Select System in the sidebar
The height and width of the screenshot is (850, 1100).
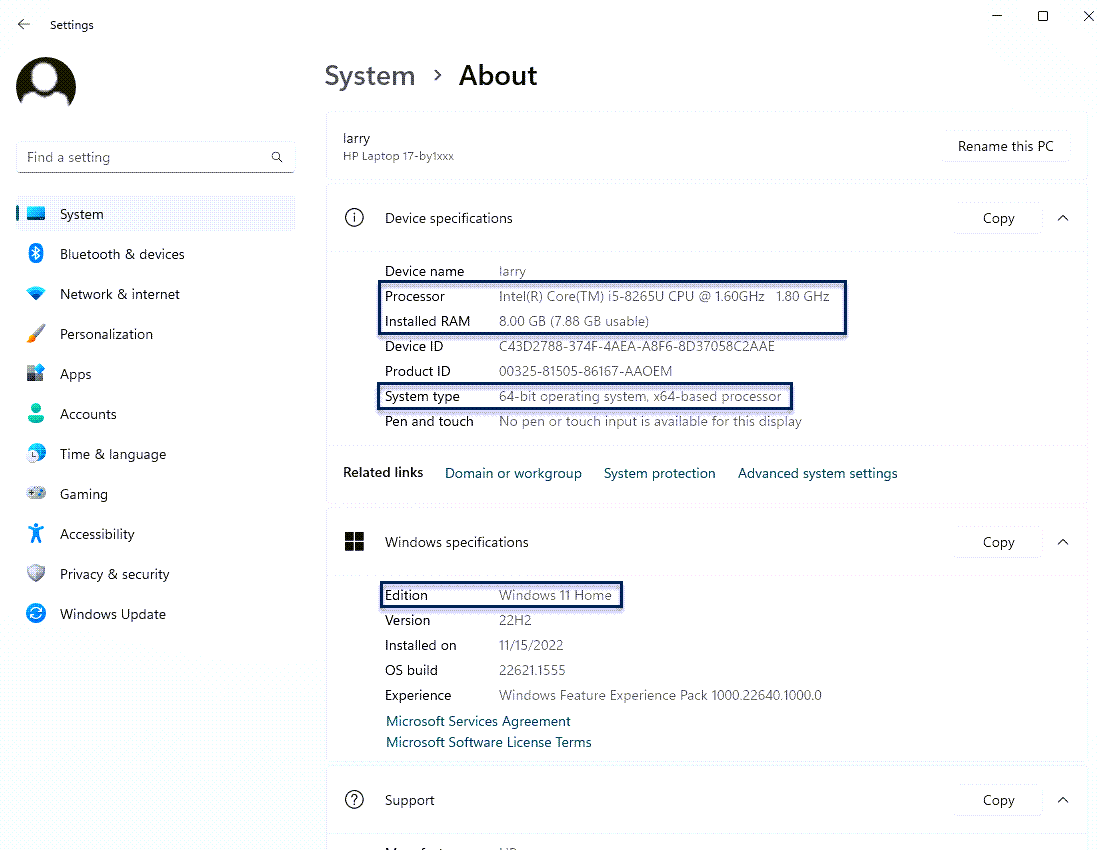(81, 214)
